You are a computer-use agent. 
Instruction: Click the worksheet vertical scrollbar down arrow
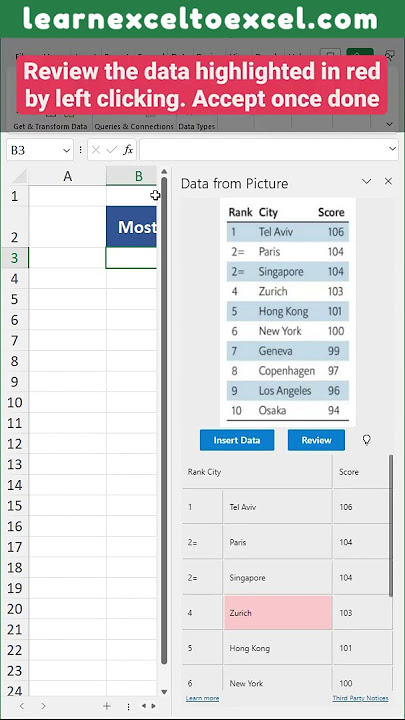(164, 692)
